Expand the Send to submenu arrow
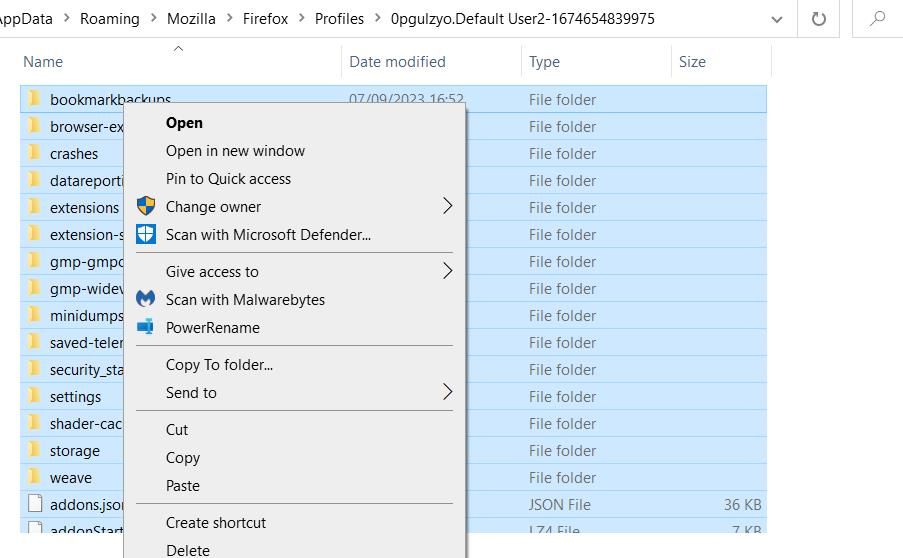The width and height of the screenshot is (903, 558). (x=447, y=392)
